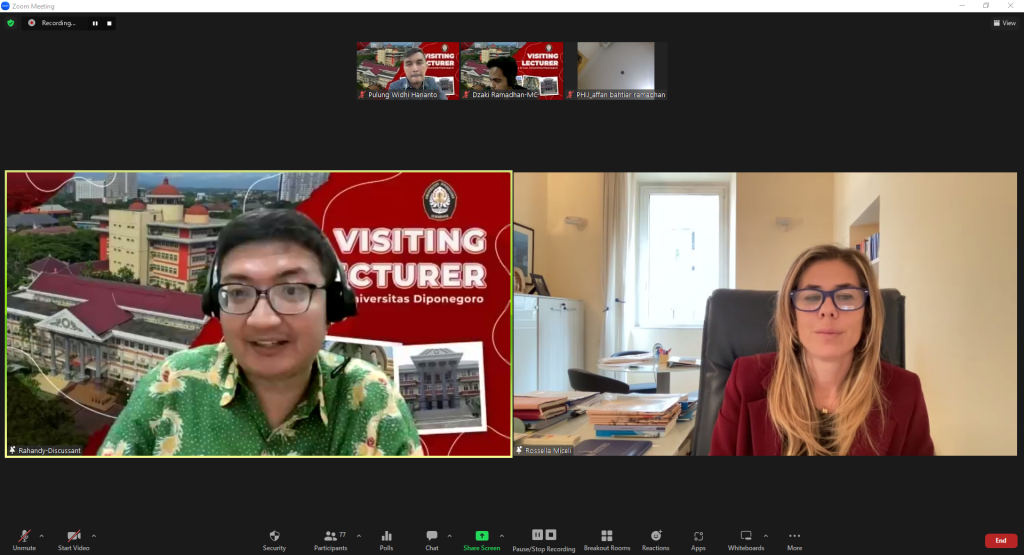Image resolution: width=1024 pixels, height=555 pixels.
Task: Open the Chat panel
Action: click(432, 540)
